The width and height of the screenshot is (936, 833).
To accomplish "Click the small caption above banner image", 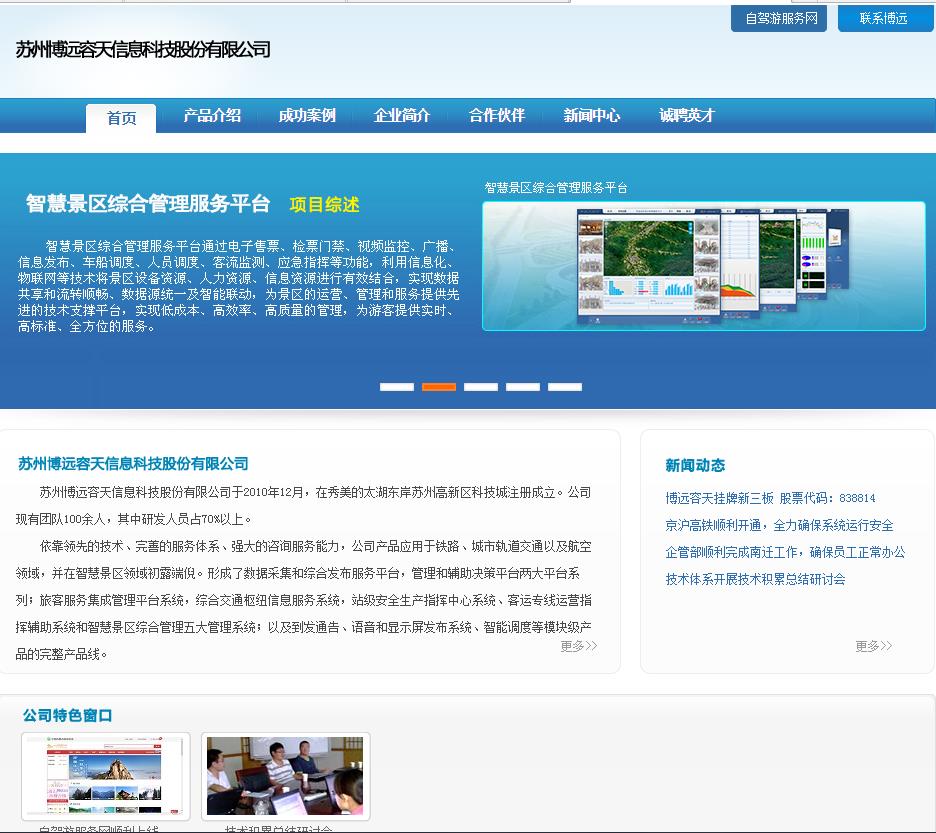I will click(556, 187).
